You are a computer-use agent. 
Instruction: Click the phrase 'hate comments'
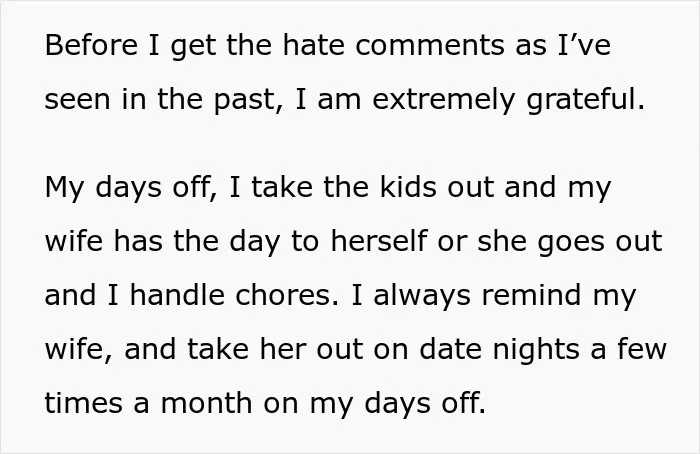393,45
